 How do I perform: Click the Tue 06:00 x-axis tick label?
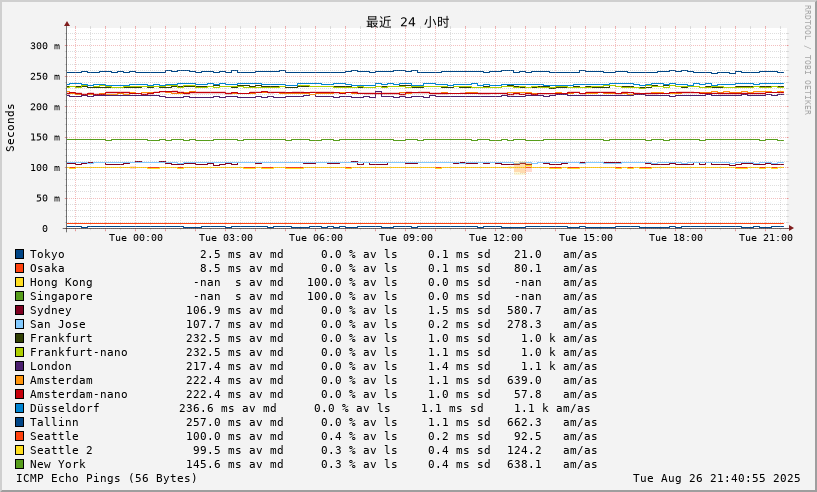click(316, 238)
